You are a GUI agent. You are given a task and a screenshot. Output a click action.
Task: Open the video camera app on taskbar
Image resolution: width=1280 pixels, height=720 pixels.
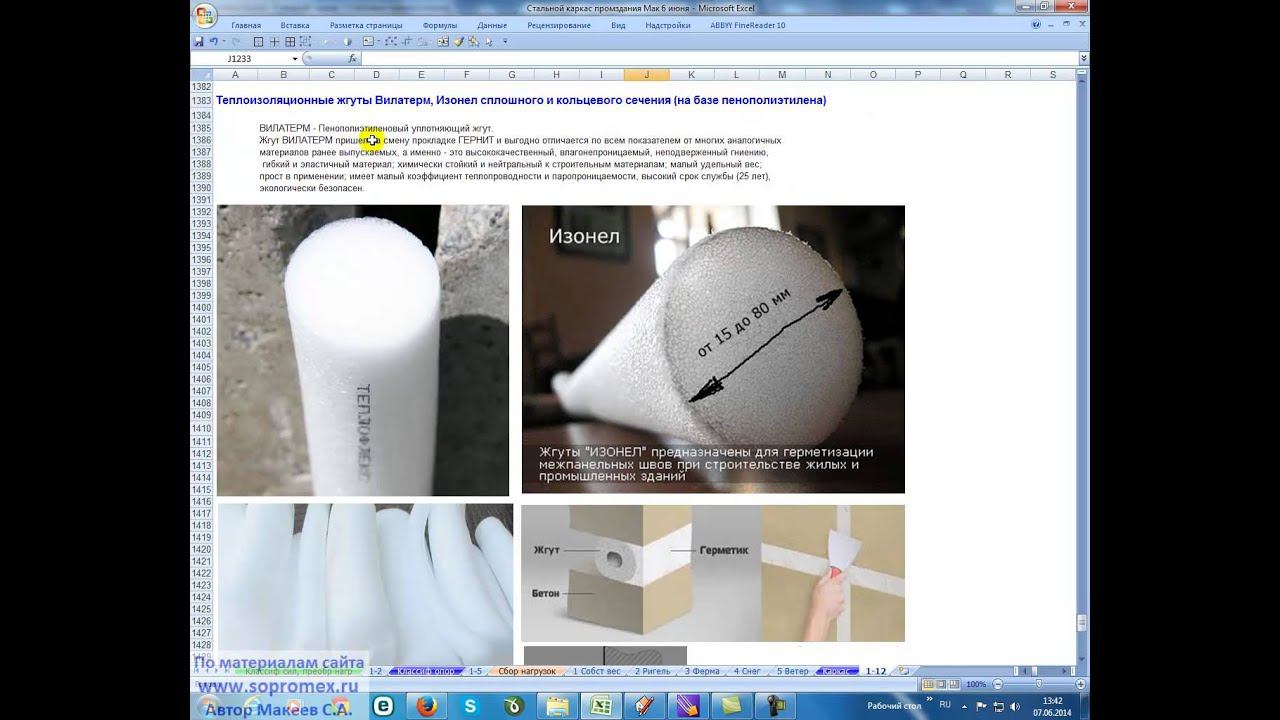click(x=776, y=705)
